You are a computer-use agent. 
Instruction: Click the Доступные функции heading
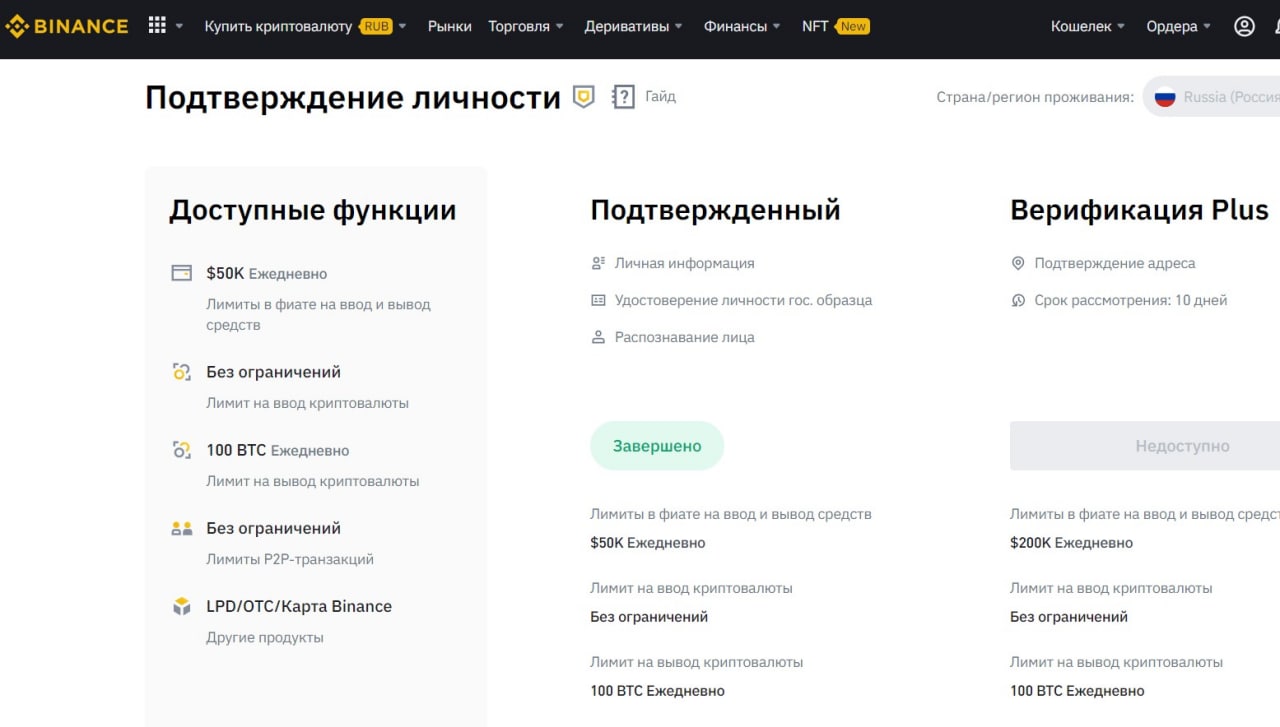313,210
